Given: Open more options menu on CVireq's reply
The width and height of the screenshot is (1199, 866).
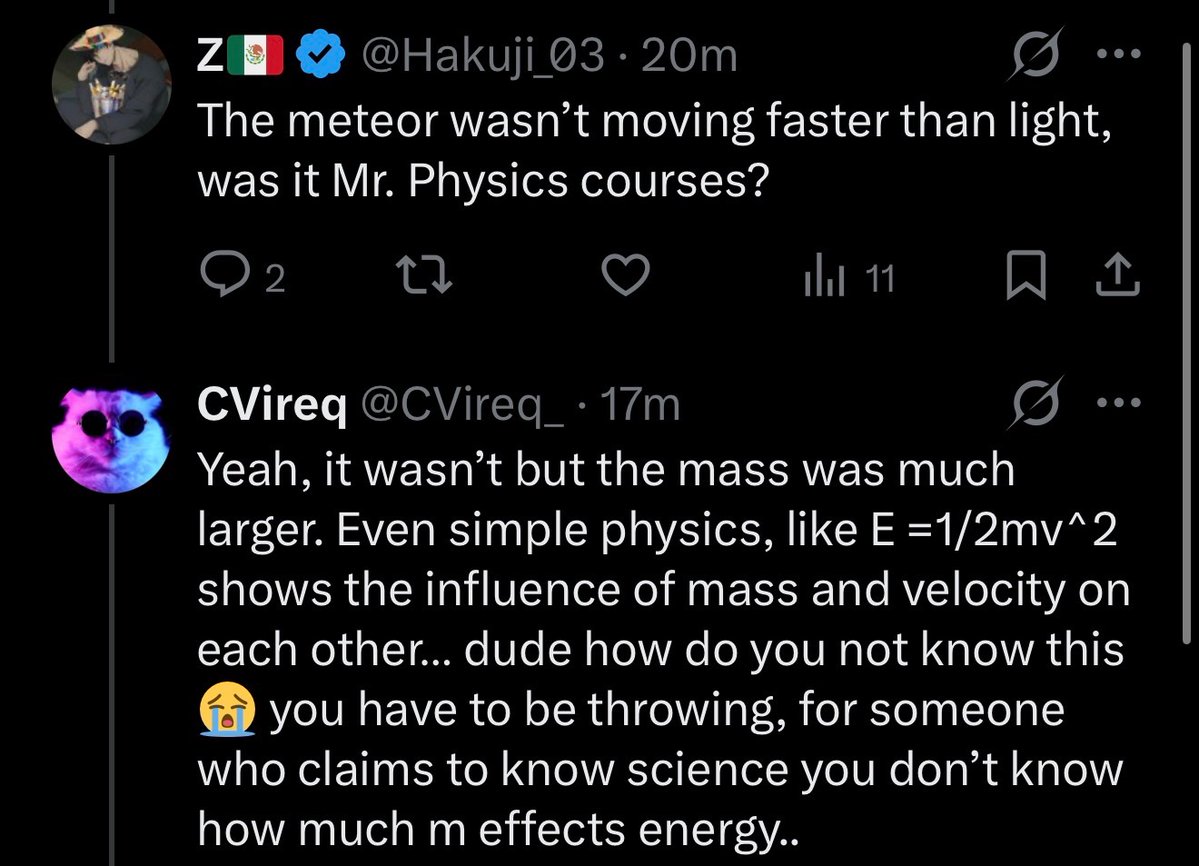Looking at the screenshot, I should coord(1125,405).
